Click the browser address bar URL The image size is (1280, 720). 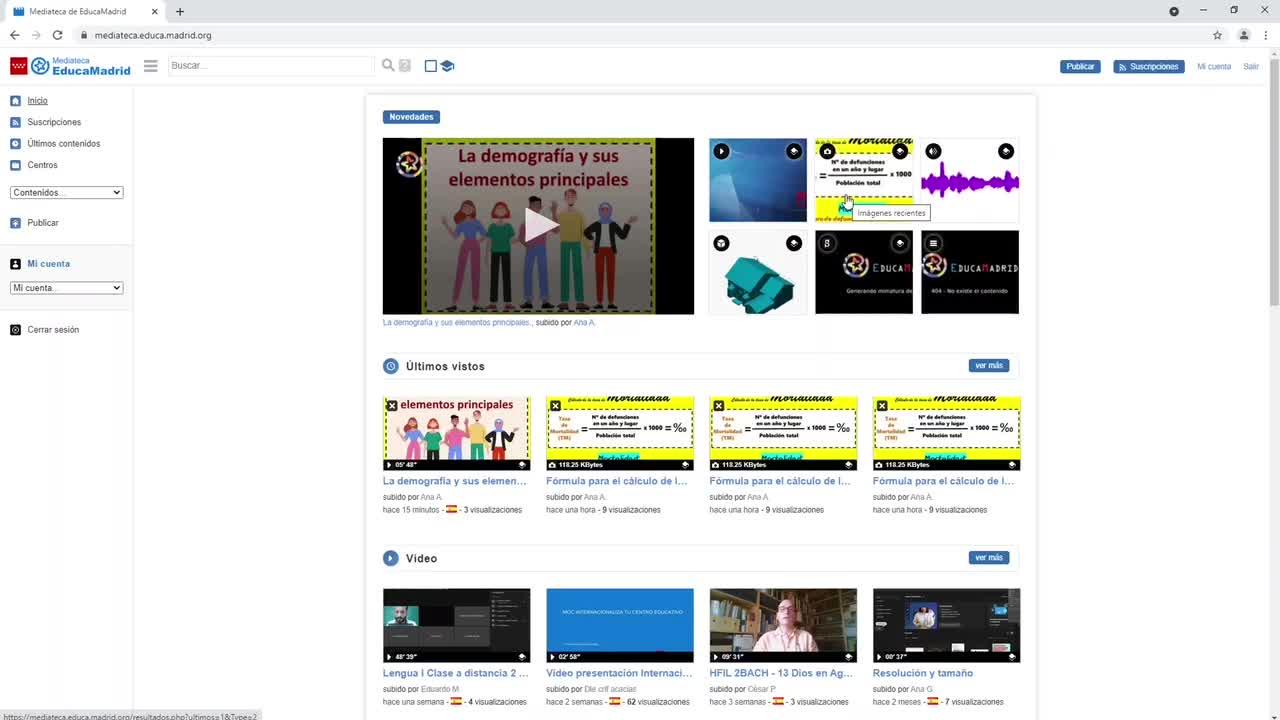153,35
